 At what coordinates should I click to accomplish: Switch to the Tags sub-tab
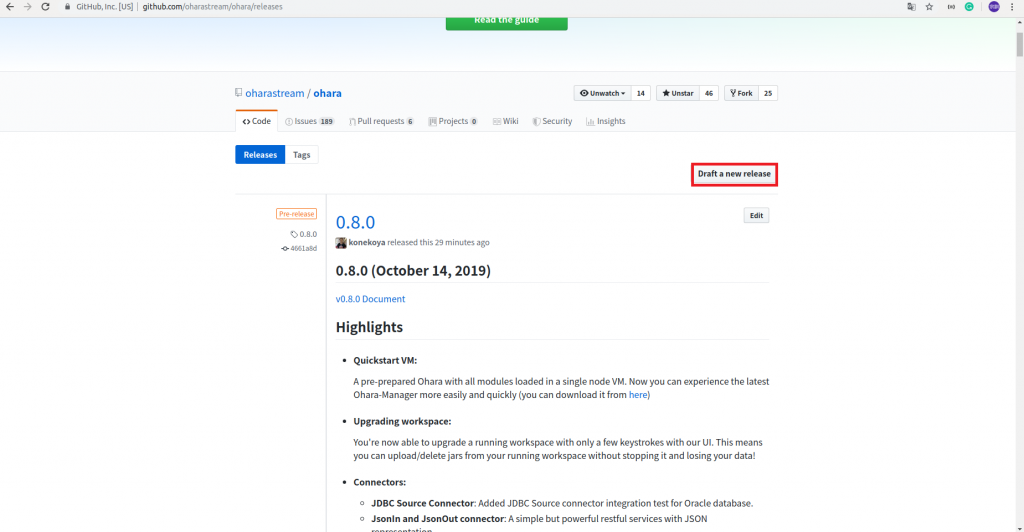point(302,155)
